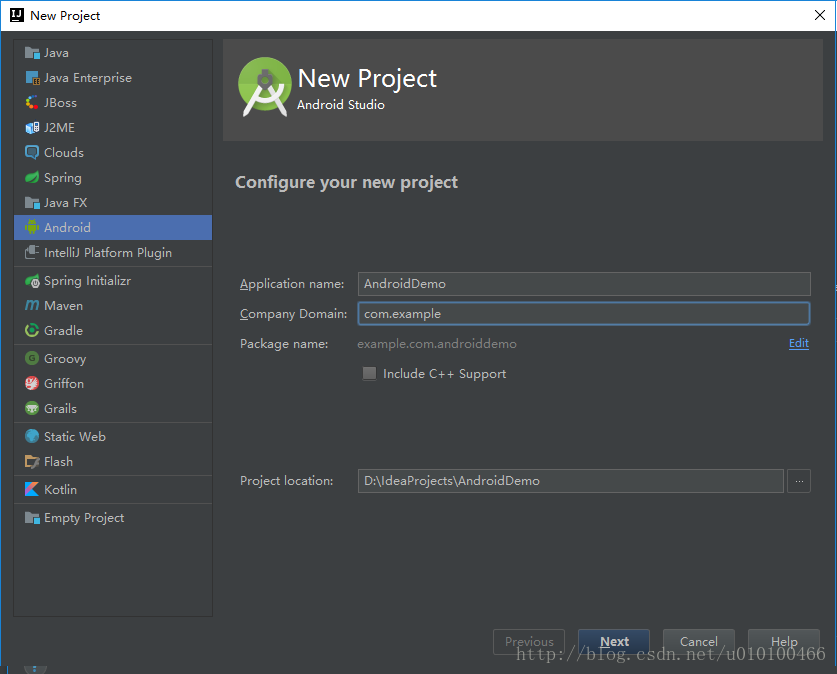Focus the Company Domain field
Viewport: 837px width, 674px height.
coord(583,314)
